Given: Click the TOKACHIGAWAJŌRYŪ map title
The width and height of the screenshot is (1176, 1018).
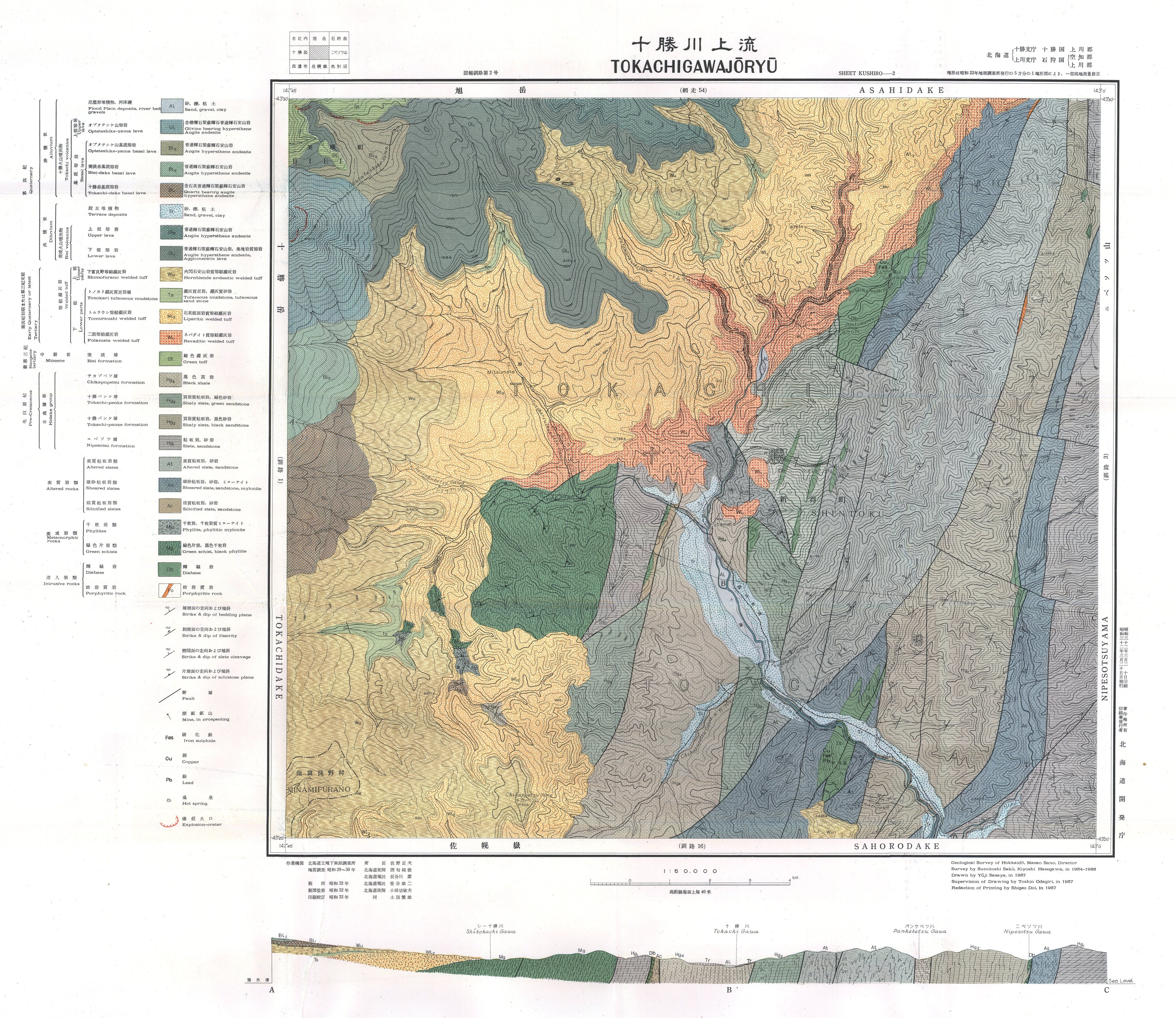Looking at the screenshot, I should point(695,67).
